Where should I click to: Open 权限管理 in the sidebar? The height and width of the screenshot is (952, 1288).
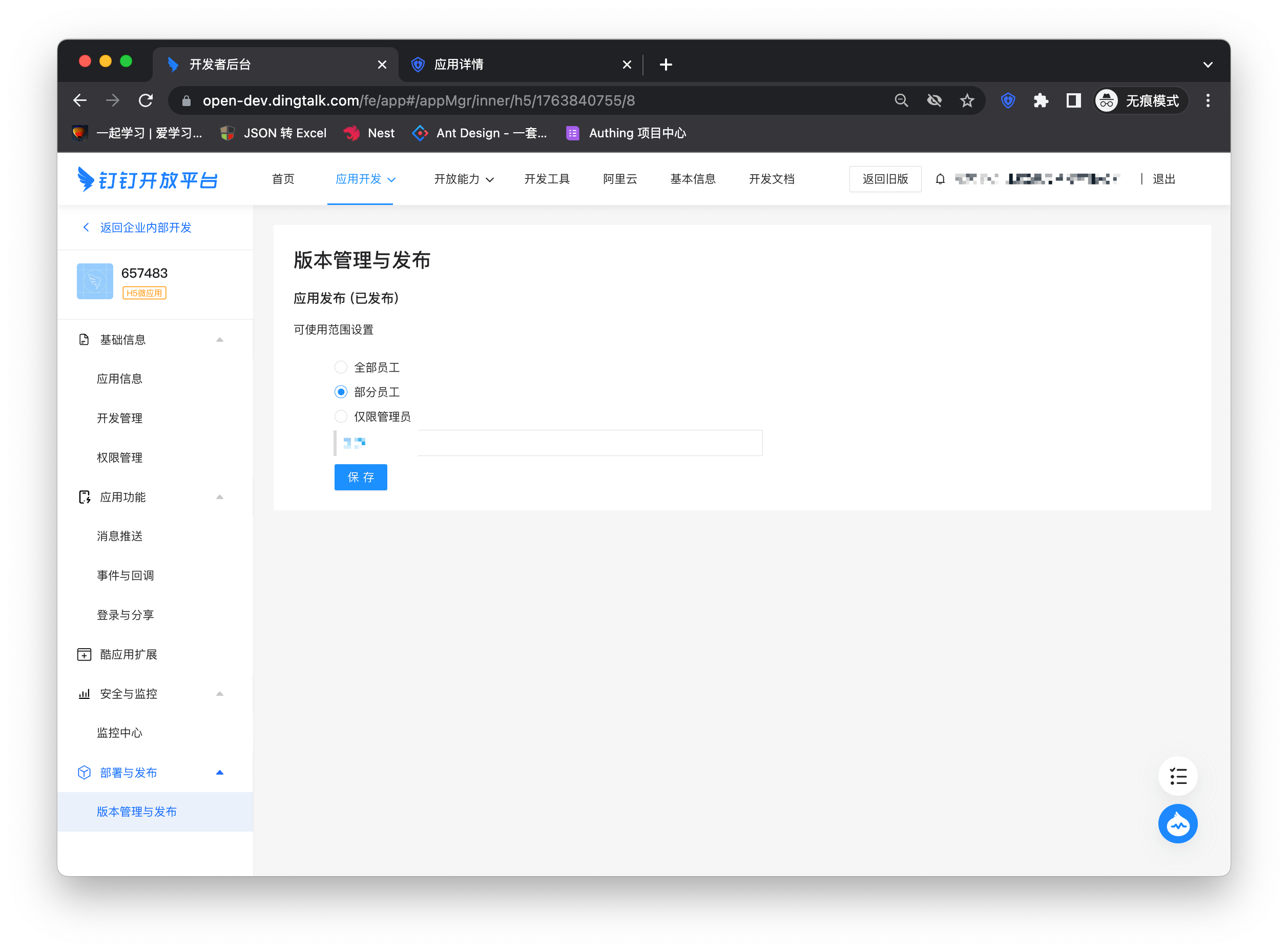coord(119,458)
